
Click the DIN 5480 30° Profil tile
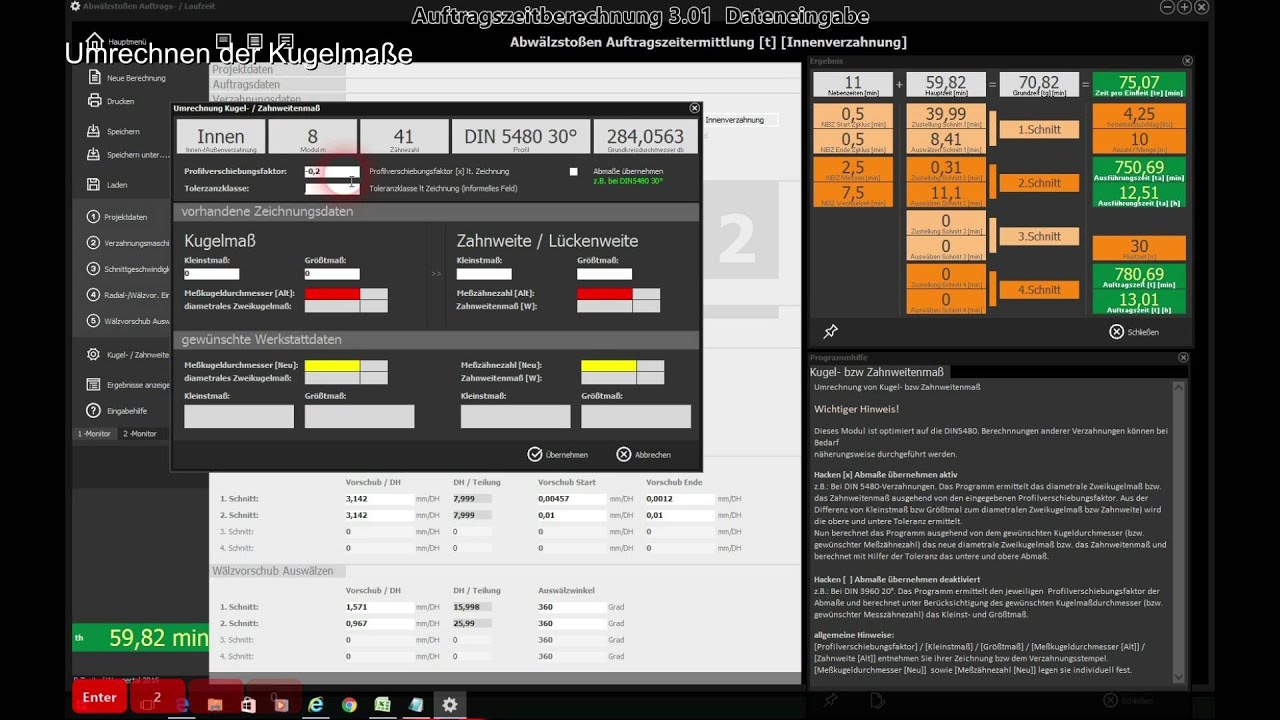520,137
